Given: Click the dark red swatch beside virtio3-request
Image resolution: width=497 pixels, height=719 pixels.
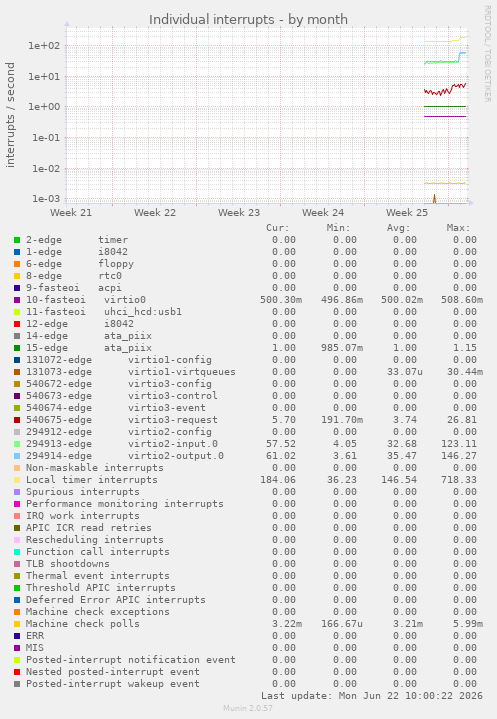Looking at the screenshot, I should click(17, 420).
